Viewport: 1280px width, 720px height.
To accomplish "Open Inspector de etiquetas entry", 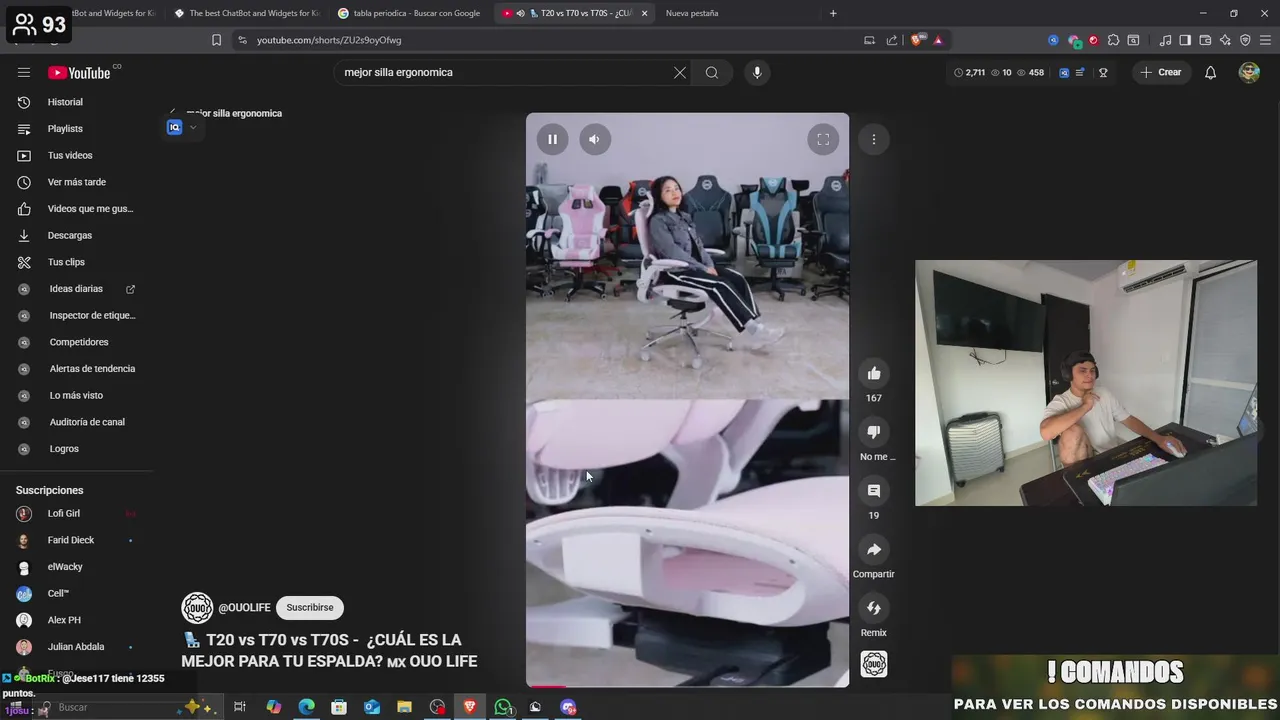I will [76, 315].
